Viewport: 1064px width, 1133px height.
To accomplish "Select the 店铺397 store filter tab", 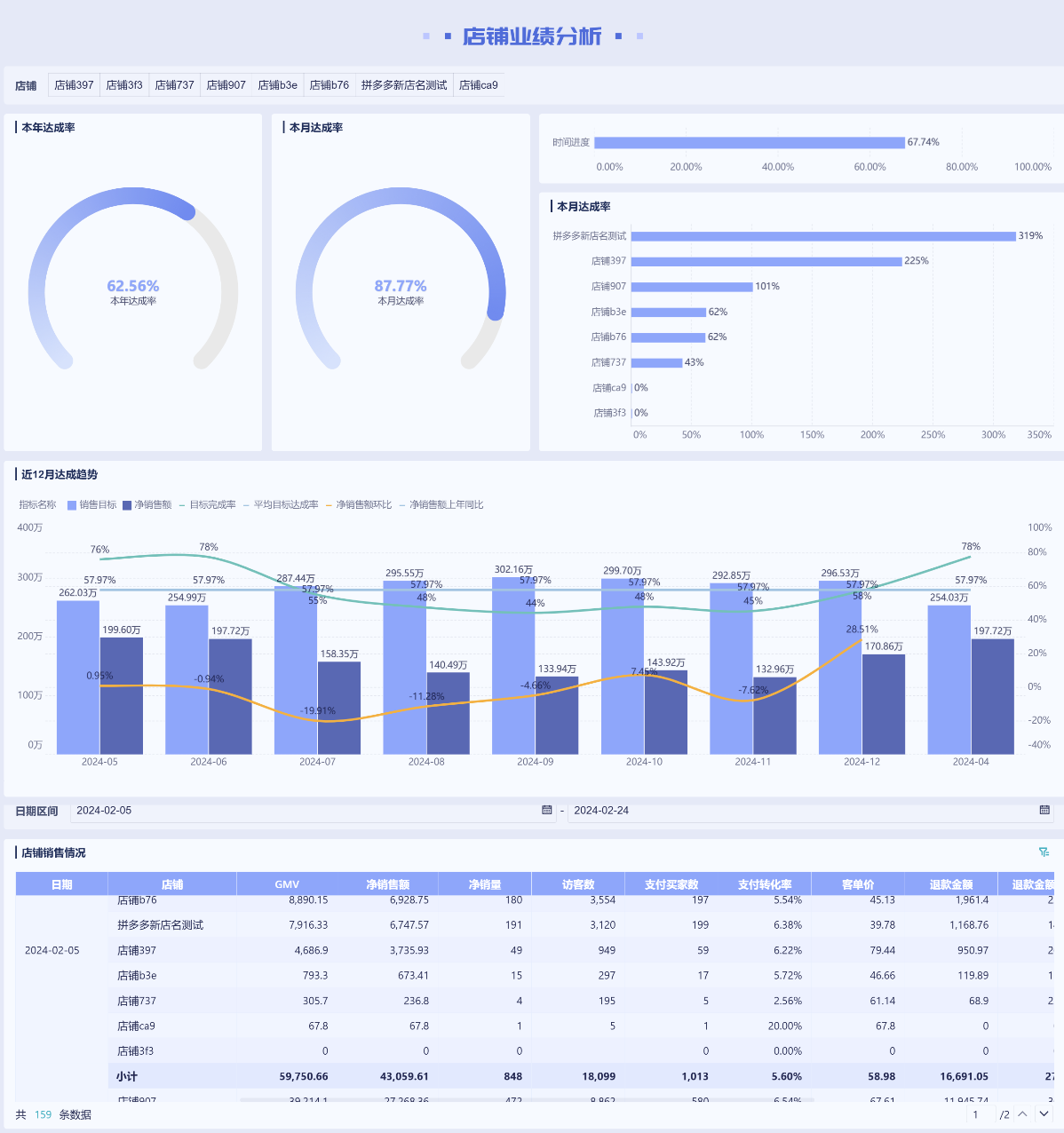I will 74,85.
